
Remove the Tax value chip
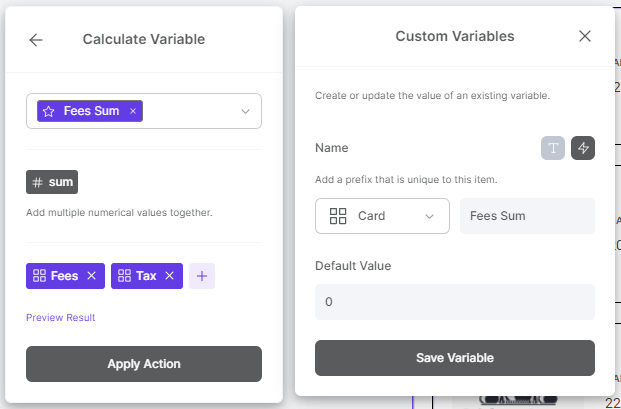pyautogui.click(x=170, y=276)
